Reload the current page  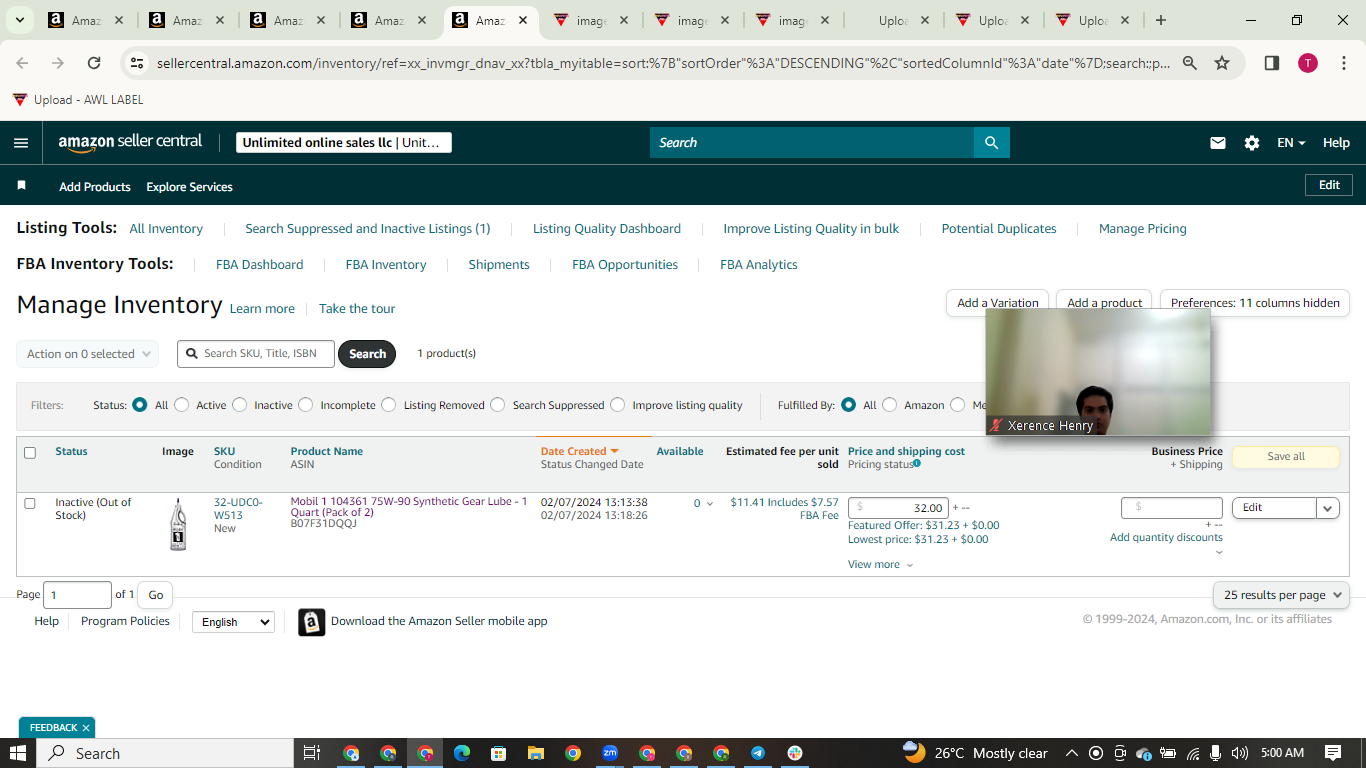coord(94,63)
